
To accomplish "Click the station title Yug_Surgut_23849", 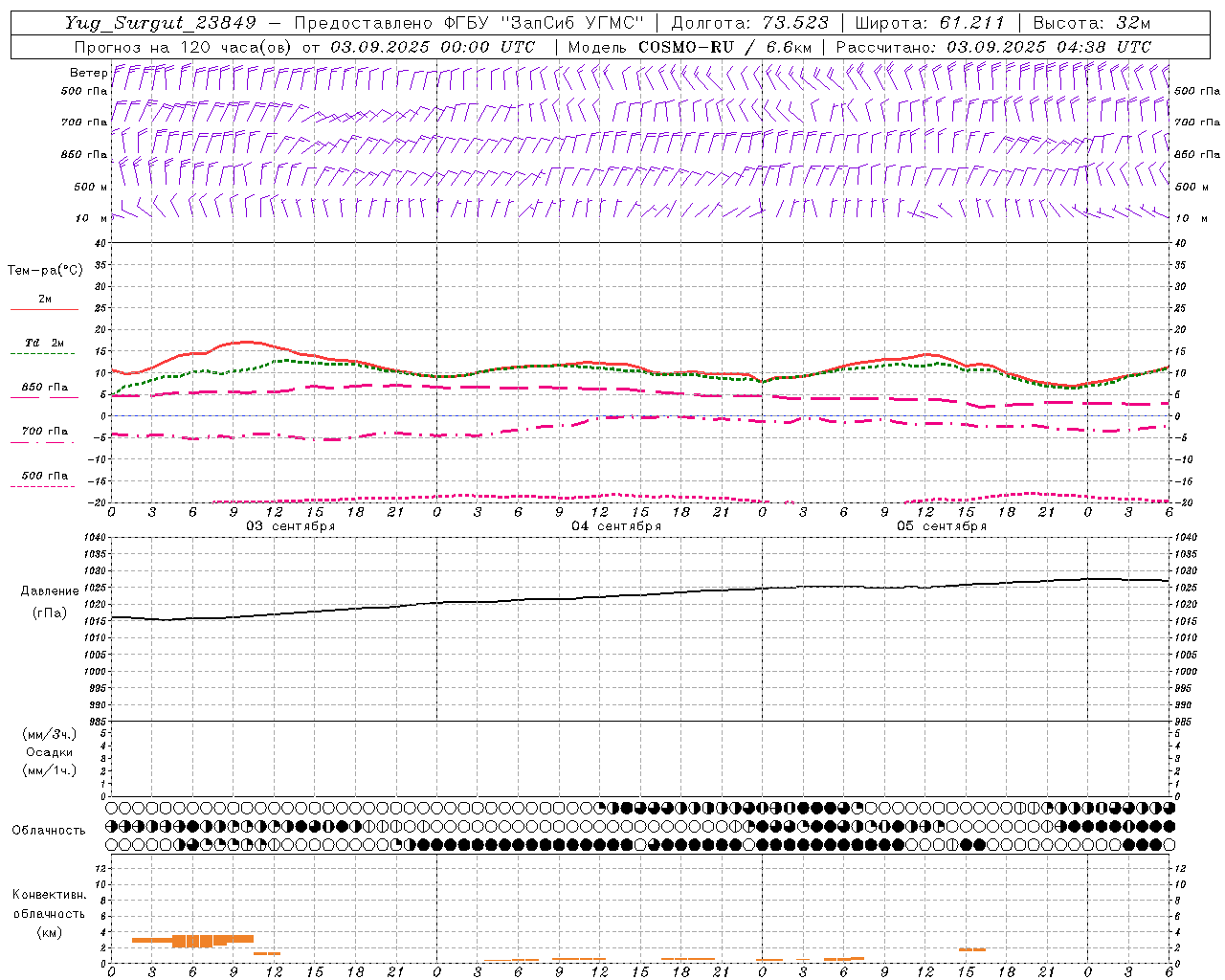I will 161,23.
